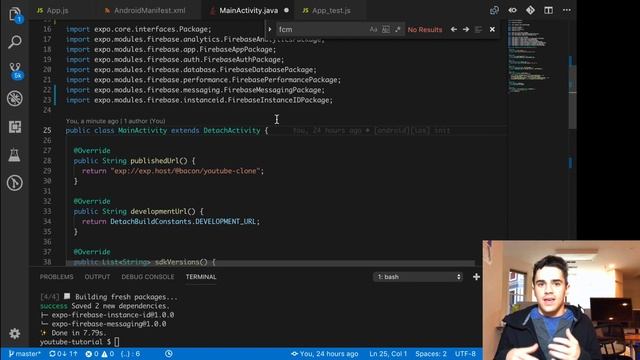The width and height of the screenshot is (640, 360).
Task: Click the terminal prompt 'youtube-tutorial $'
Action: pyautogui.click(x=76, y=342)
